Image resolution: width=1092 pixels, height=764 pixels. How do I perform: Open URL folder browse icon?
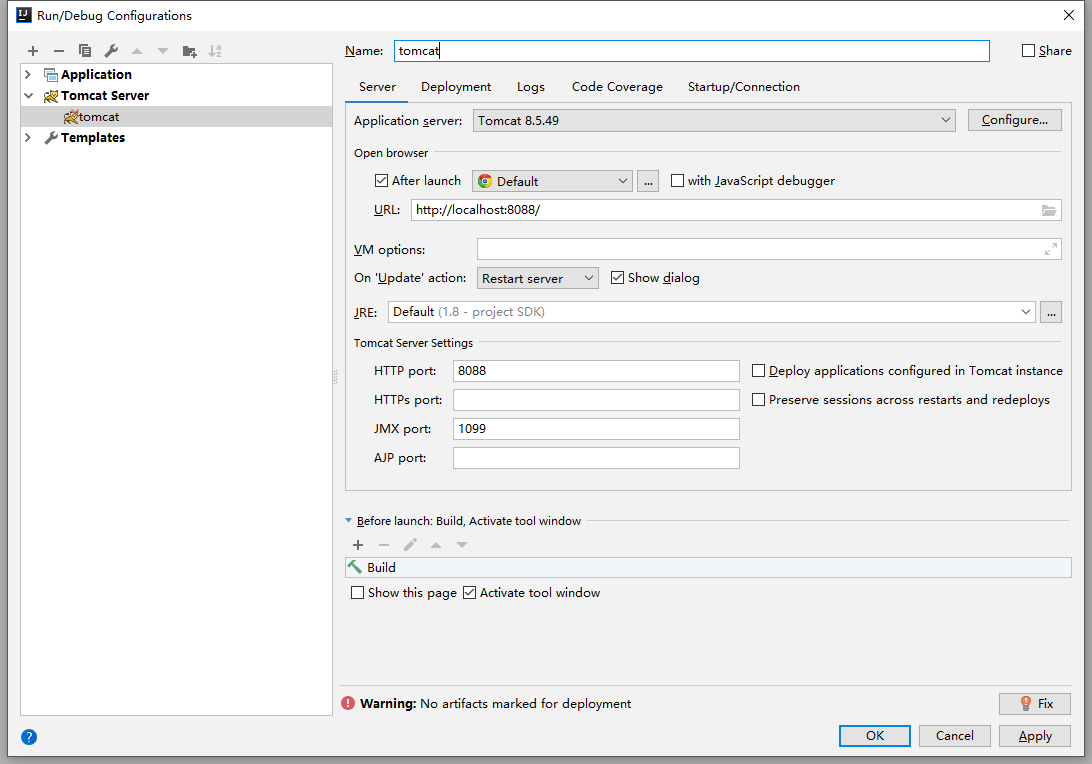click(x=1049, y=210)
